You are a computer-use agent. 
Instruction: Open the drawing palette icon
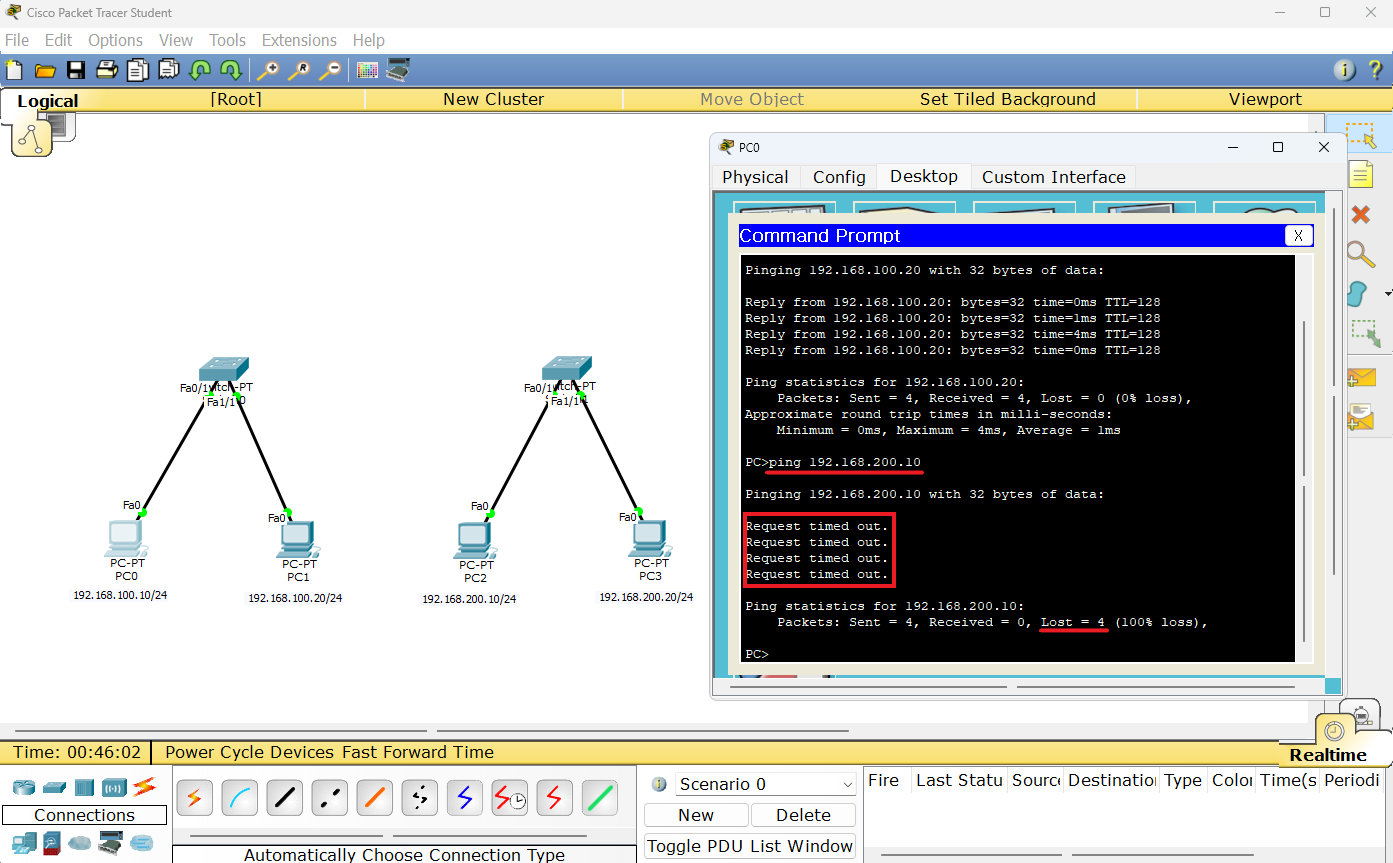pos(367,70)
